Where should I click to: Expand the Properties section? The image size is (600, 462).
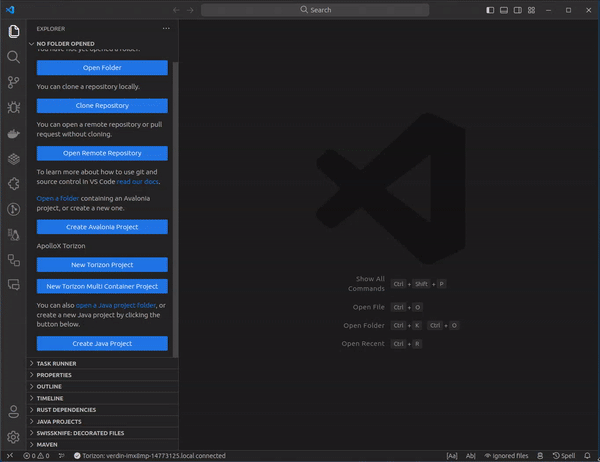click(x=103, y=375)
